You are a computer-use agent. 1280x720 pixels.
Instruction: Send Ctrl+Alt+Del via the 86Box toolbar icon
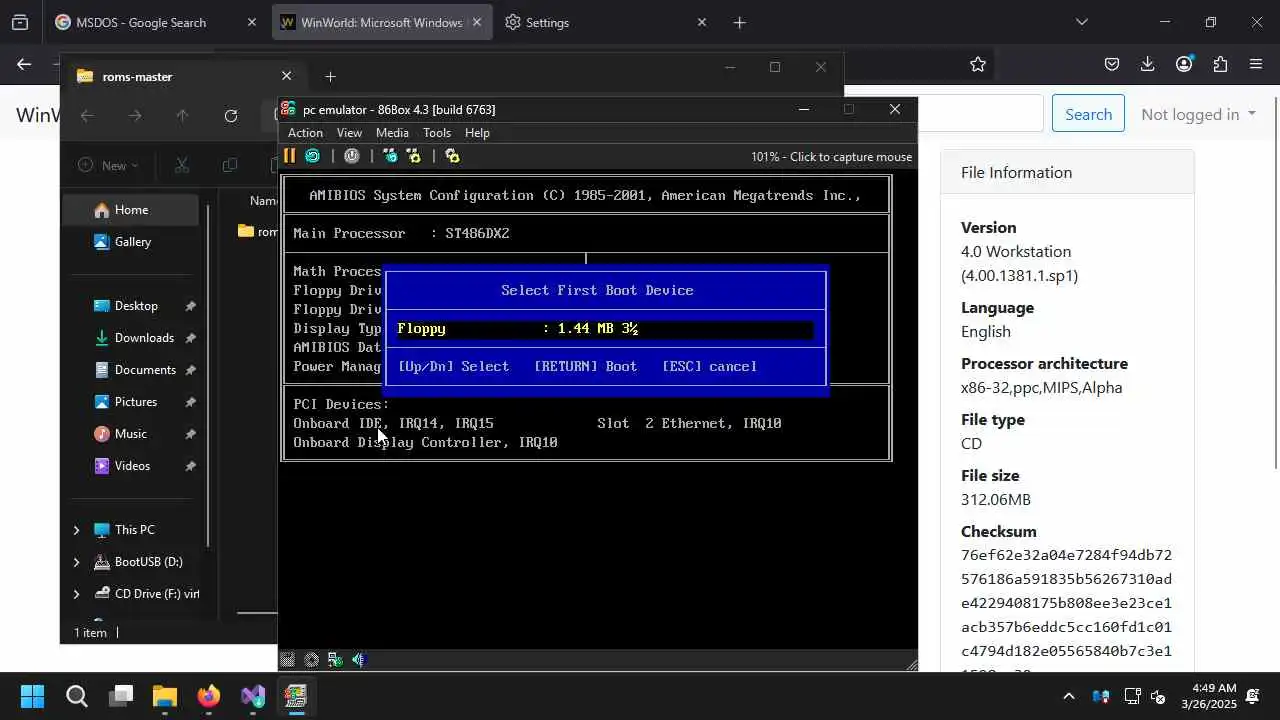click(x=390, y=156)
